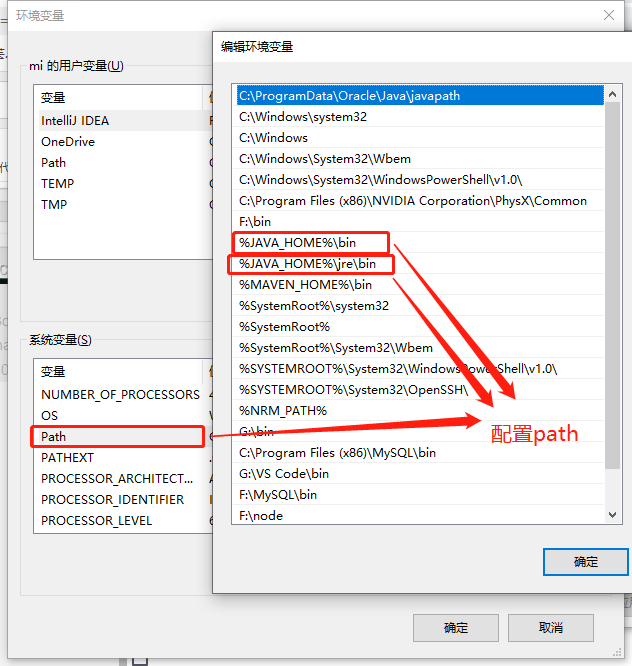This screenshot has height=666, width=632.
Task: Select the %SYSTEMROOT%\System32\OpenSSH\ entry
Action: point(420,390)
